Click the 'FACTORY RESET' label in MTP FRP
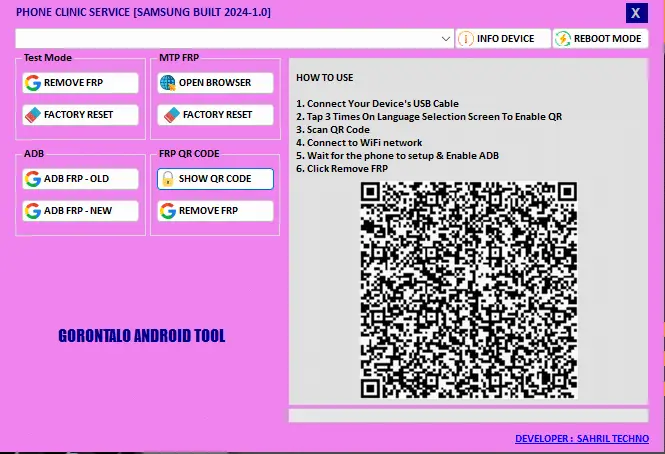This screenshot has height=454, width=665. click(218, 115)
